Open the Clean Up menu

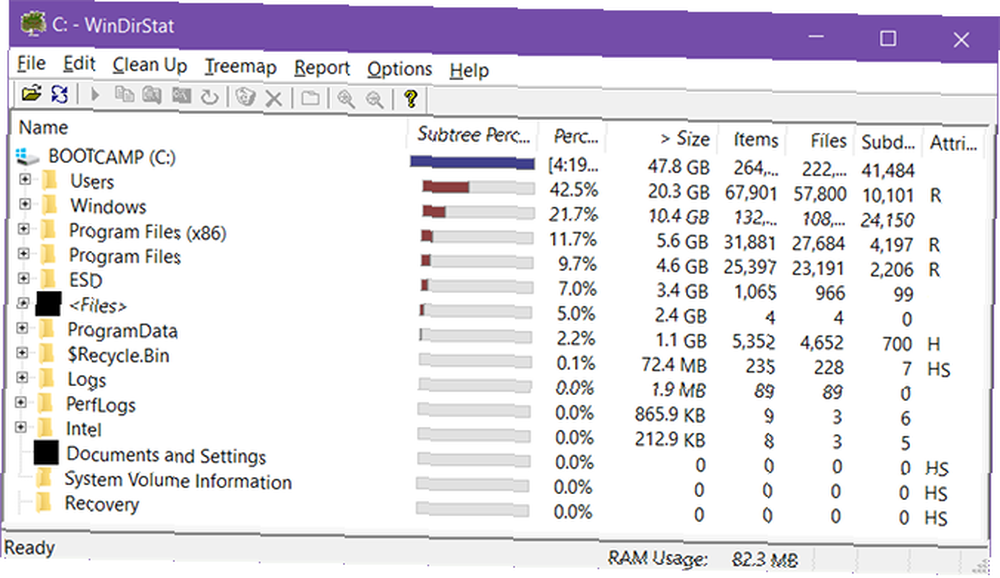point(150,65)
